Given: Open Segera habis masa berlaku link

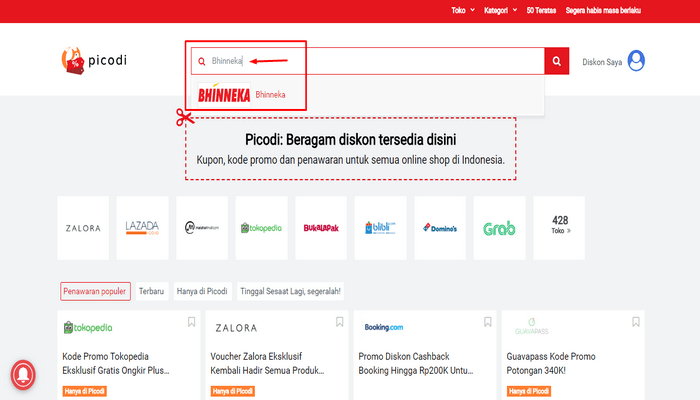Looking at the screenshot, I should 603,10.
